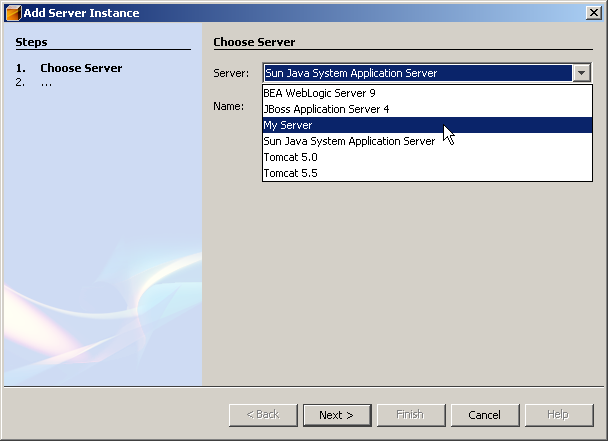
Task: Choose Tomcat 5.0 from the server list
Action: (x=290, y=157)
